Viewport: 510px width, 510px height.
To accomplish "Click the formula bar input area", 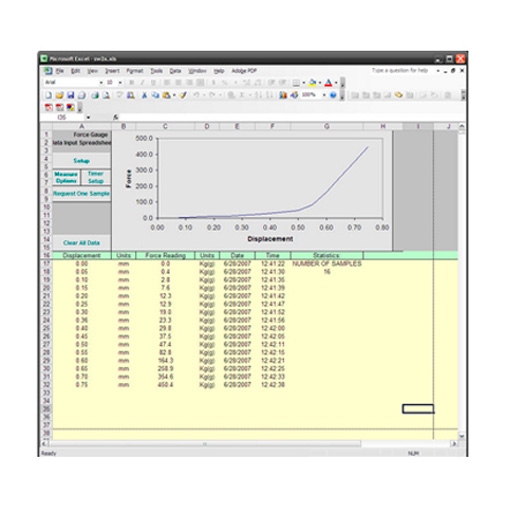I will tap(290, 117).
